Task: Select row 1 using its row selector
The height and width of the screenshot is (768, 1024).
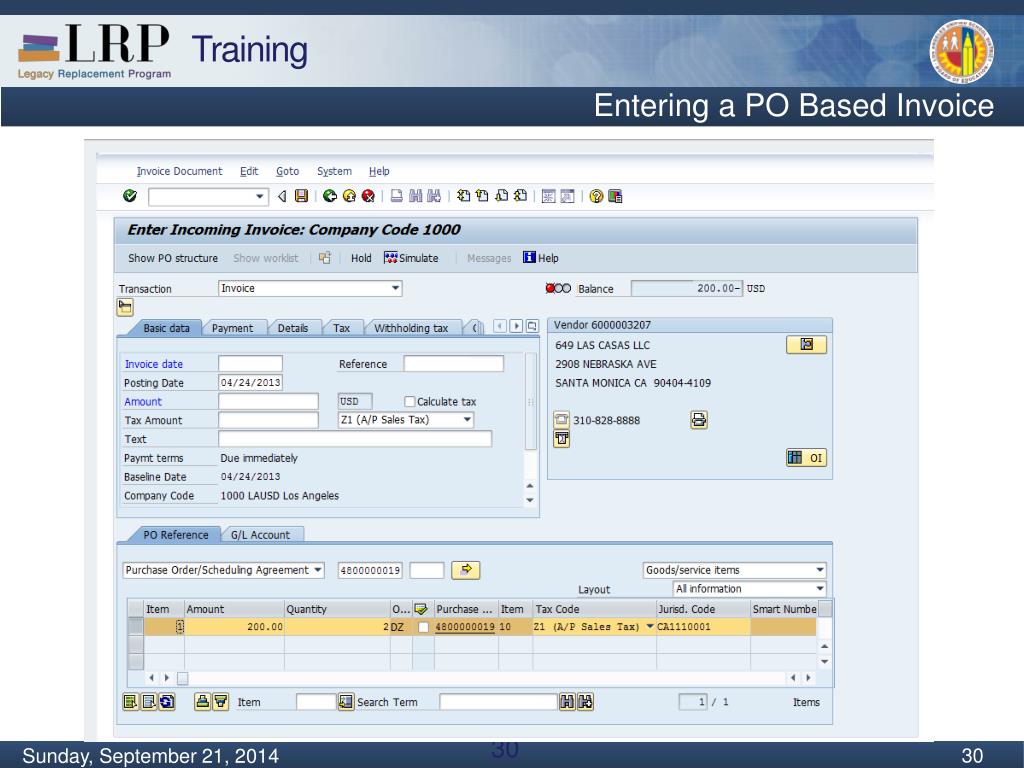Action: point(136,627)
